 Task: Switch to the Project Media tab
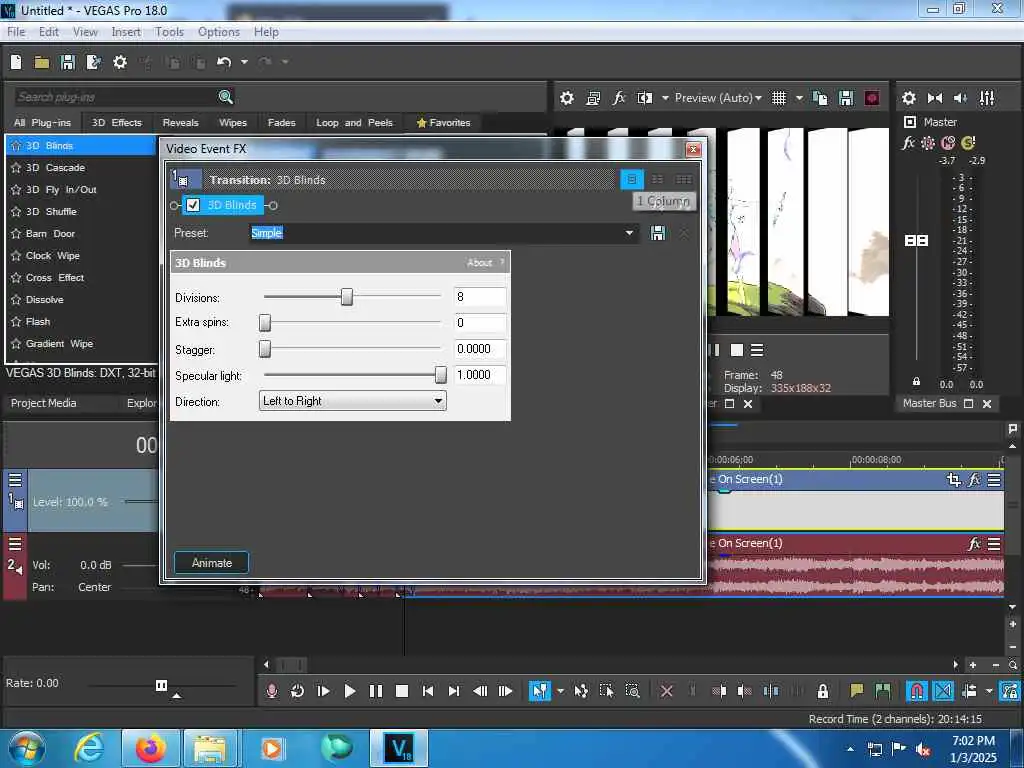pyautogui.click(x=44, y=404)
